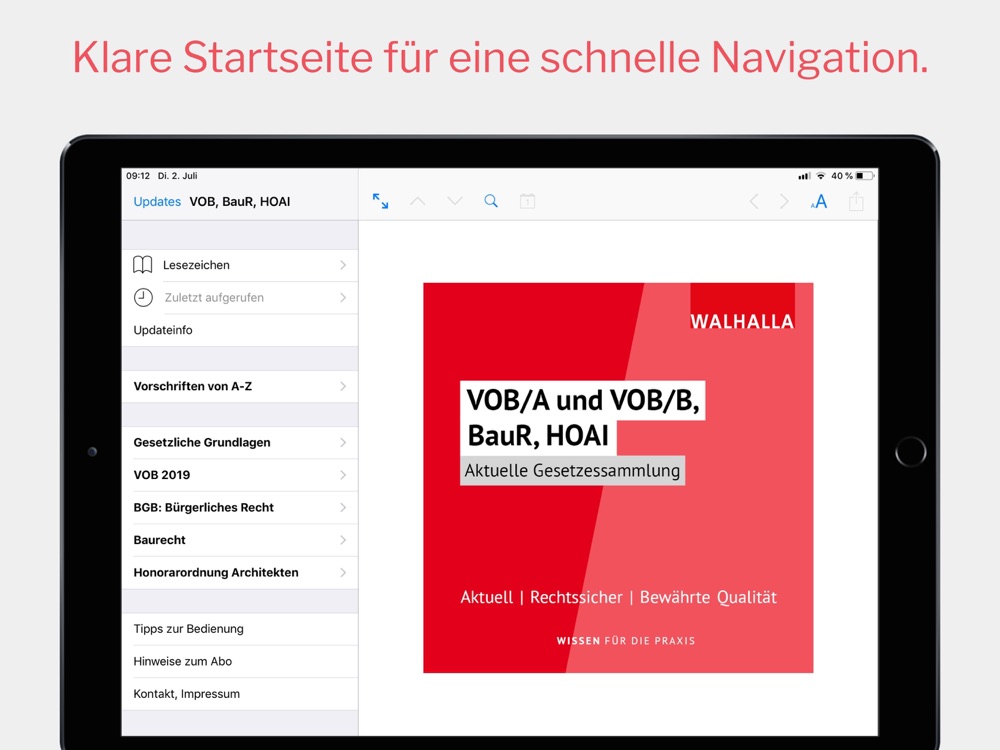Image resolution: width=1000 pixels, height=750 pixels.
Task: Expand chevron on Baurecht row
Action: point(343,540)
